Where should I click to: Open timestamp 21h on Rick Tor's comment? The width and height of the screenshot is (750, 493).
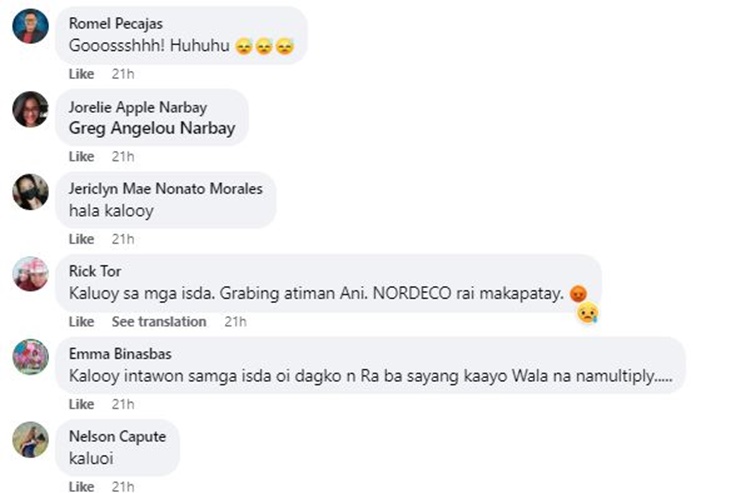click(235, 322)
